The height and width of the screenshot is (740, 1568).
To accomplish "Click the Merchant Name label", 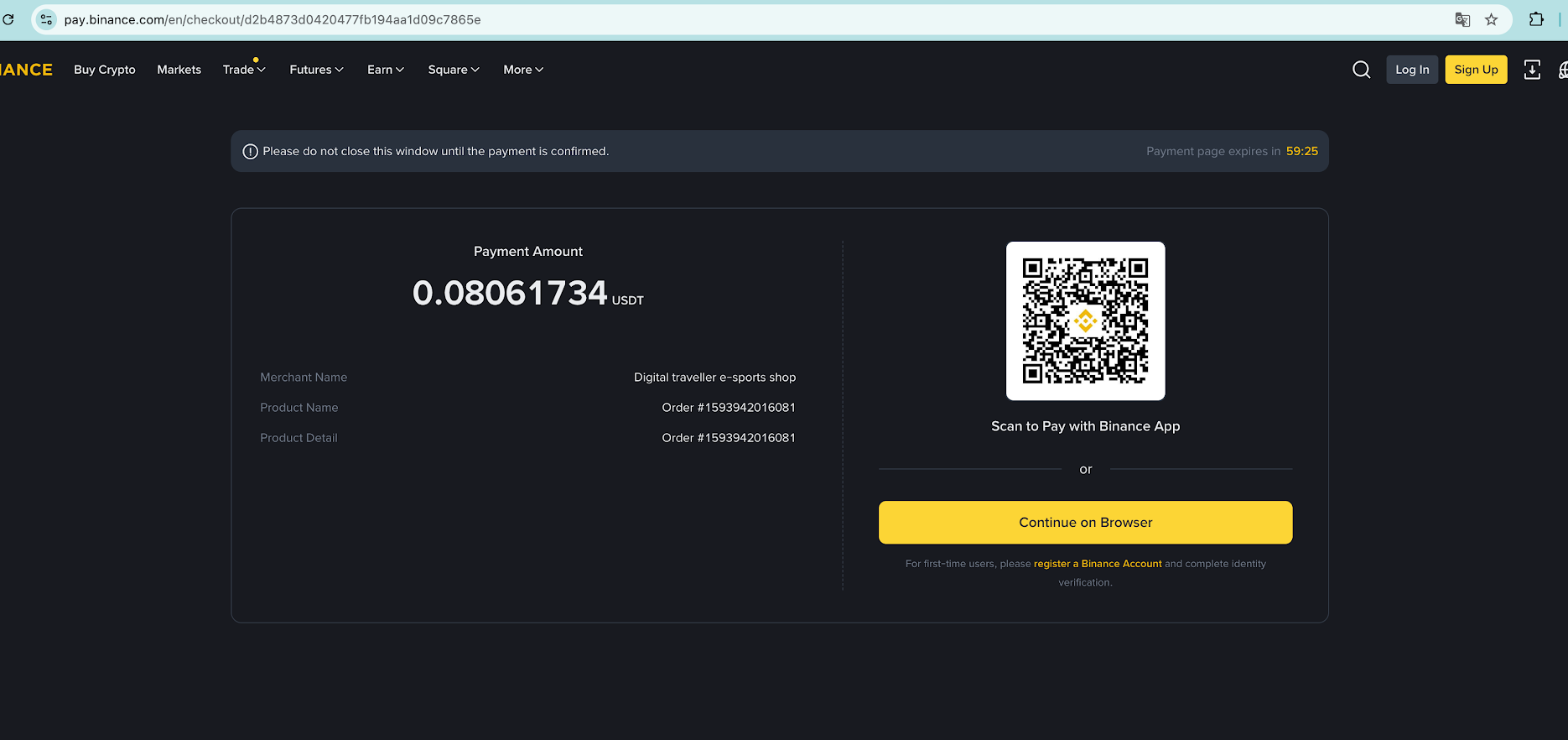I will pyautogui.click(x=304, y=378).
